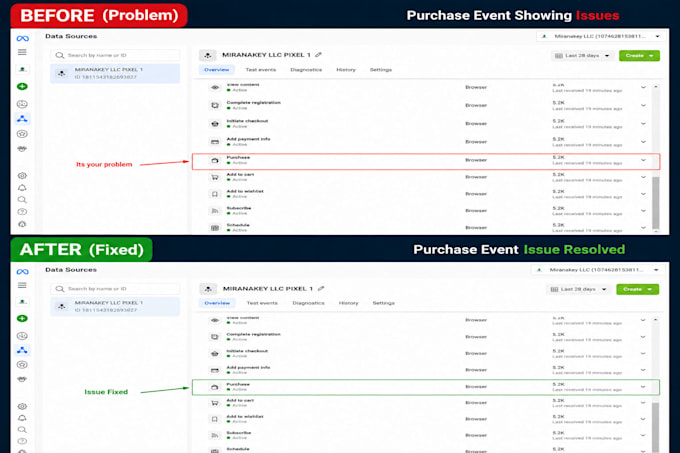Image resolution: width=680 pixels, height=453 pixels.
Task: Open the hamburger menu in the AFTER screenshot sidebar
Action: (x=22, y=285)
